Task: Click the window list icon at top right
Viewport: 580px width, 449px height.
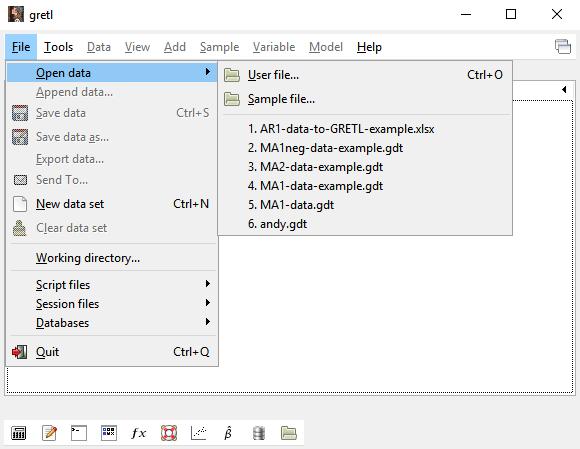Action: click(563, 47)
